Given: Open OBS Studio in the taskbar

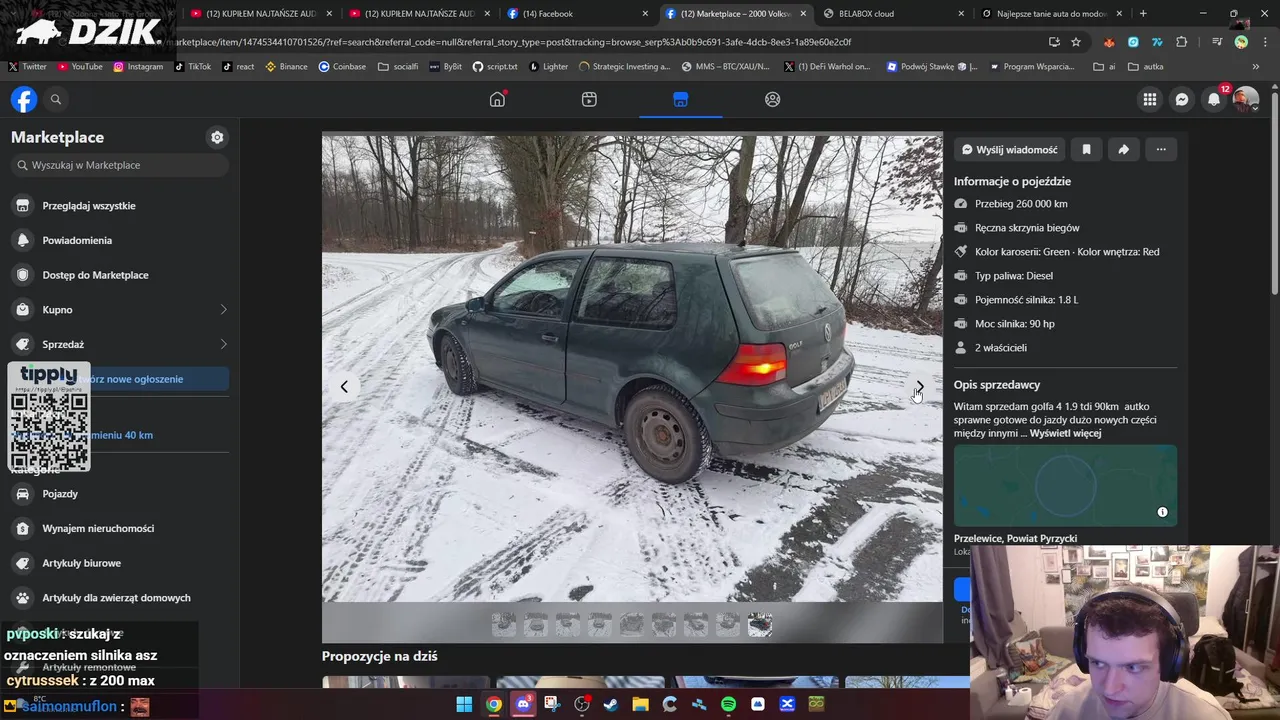Looking at the screenshot, I should (x=582, y=704).
